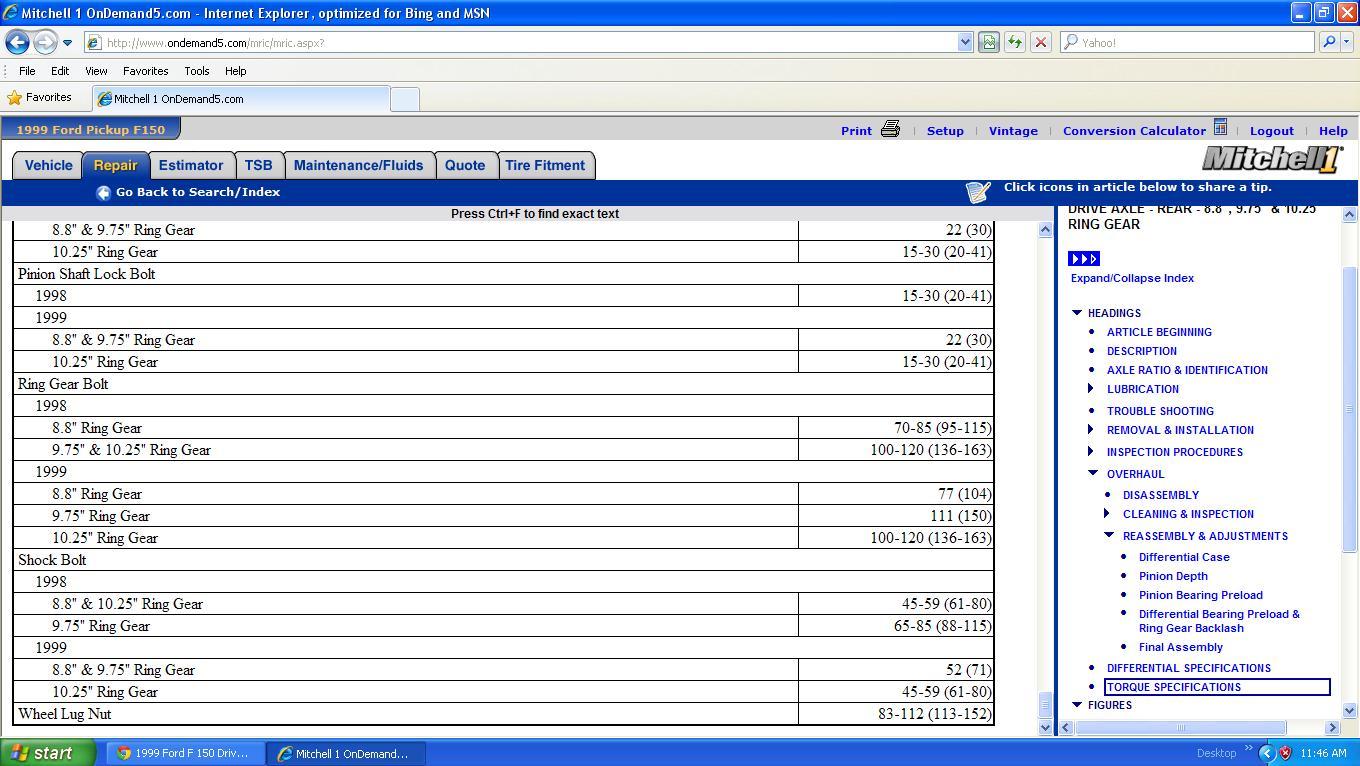
Task: Click the browser Back arrow button
Action: coord(17,42)
